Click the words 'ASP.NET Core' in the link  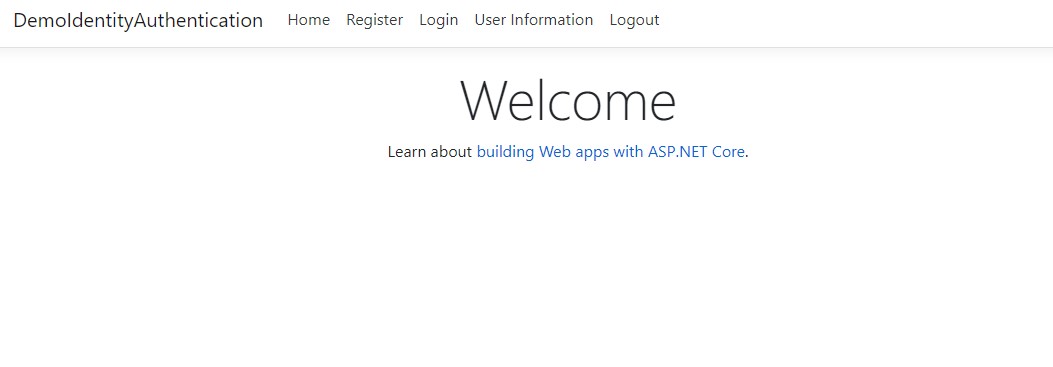696,152
